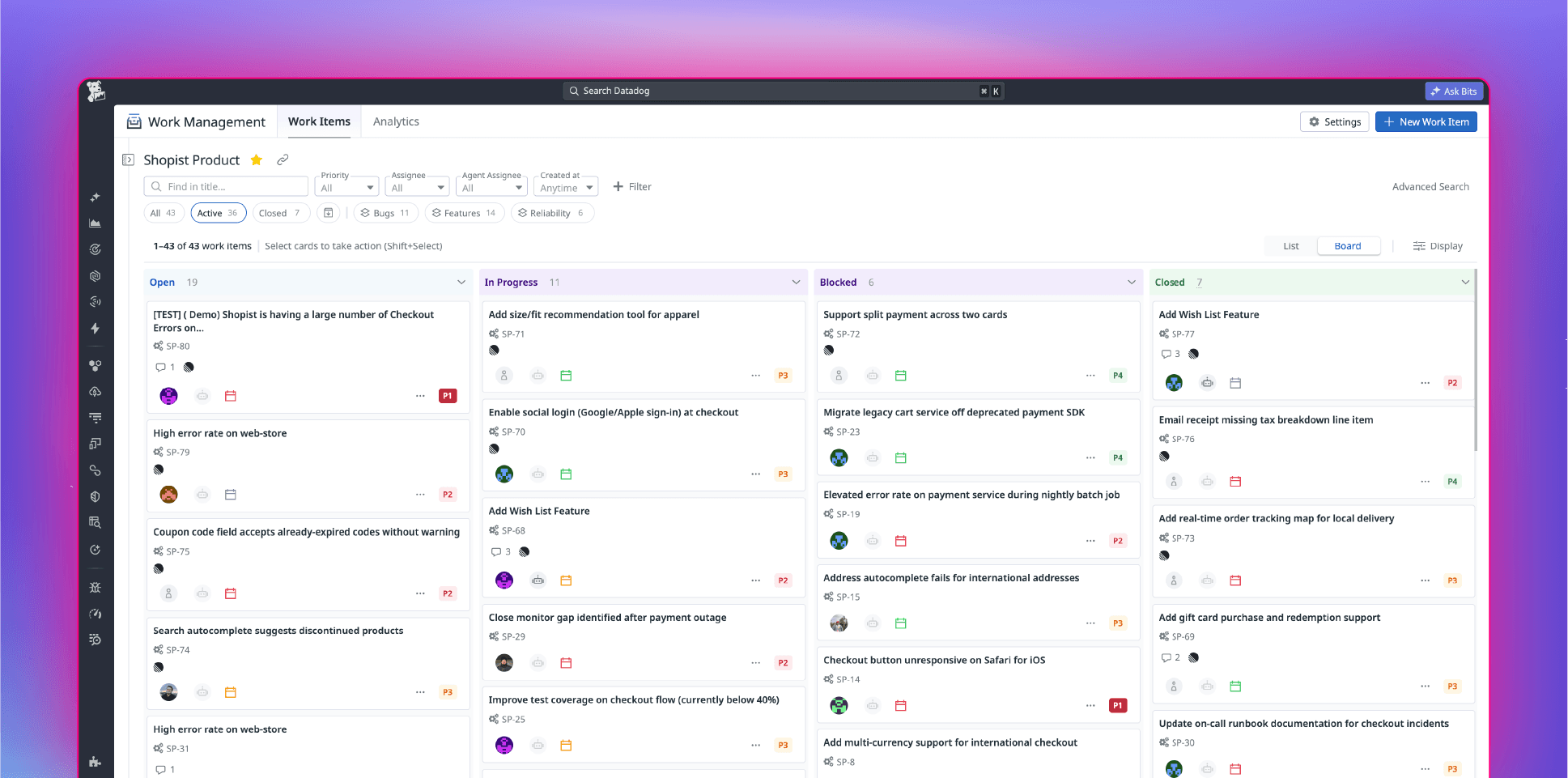Click the comment icon on SP-69 card
Screen dimensions: 1568x778
pyautogui.click(x=1166, y=657)
